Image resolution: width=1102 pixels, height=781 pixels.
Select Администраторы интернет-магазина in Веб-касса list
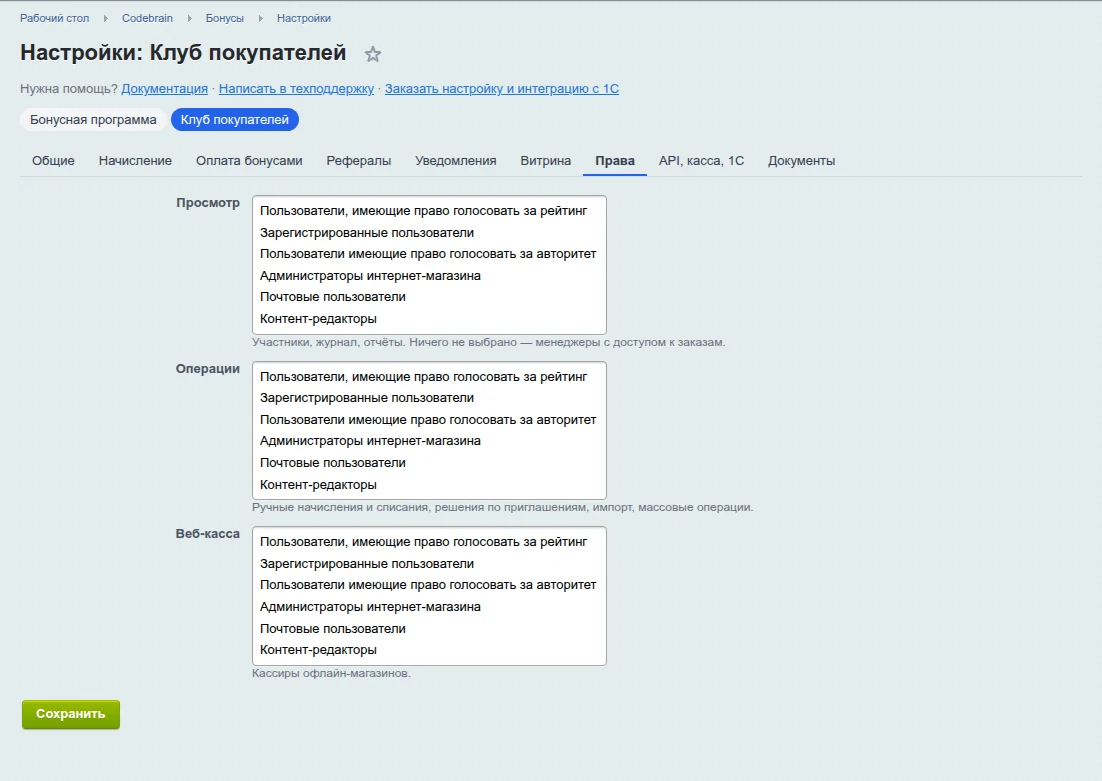(429, 607)
